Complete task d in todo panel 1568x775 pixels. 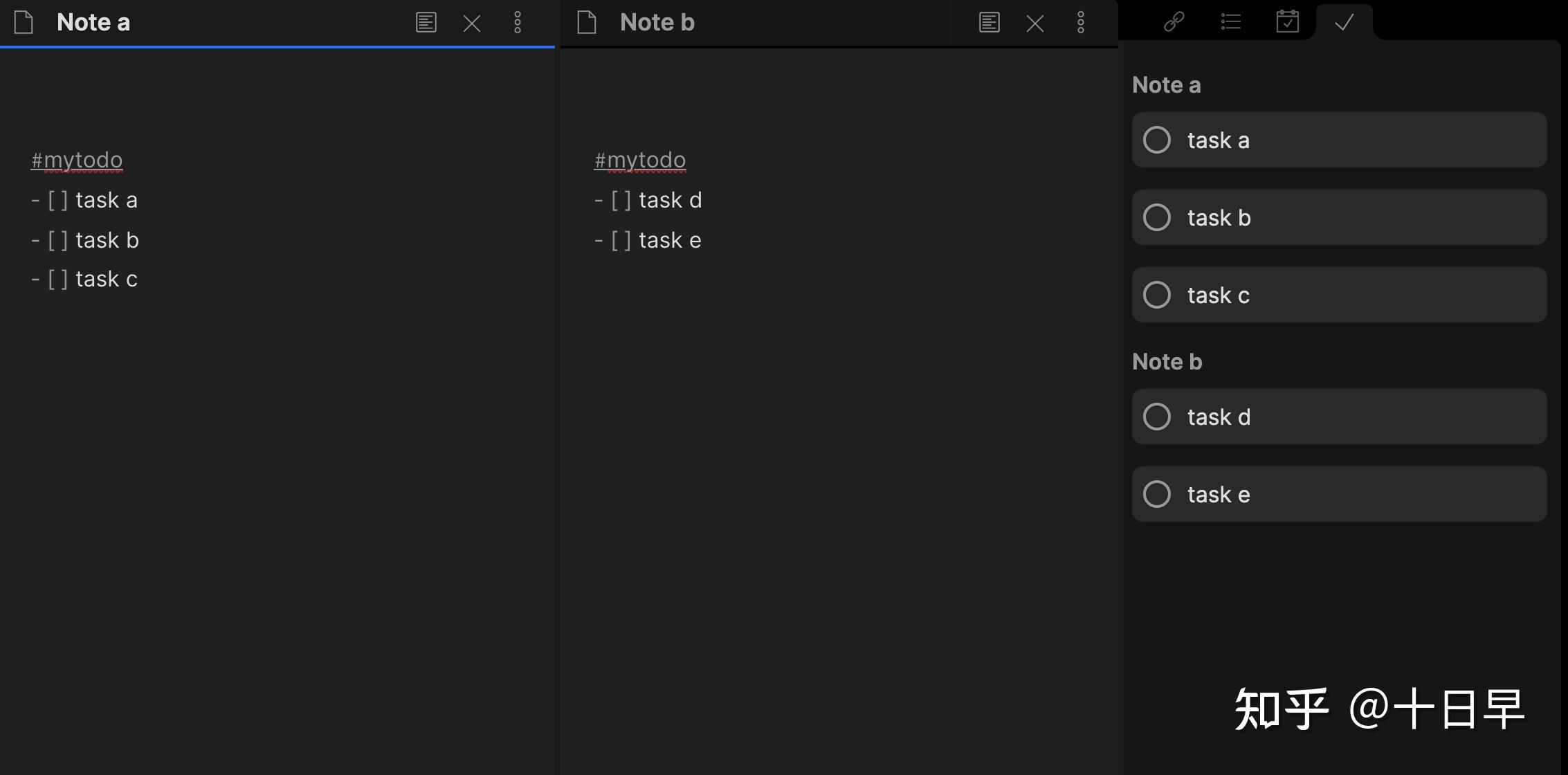click(1157, 417)
